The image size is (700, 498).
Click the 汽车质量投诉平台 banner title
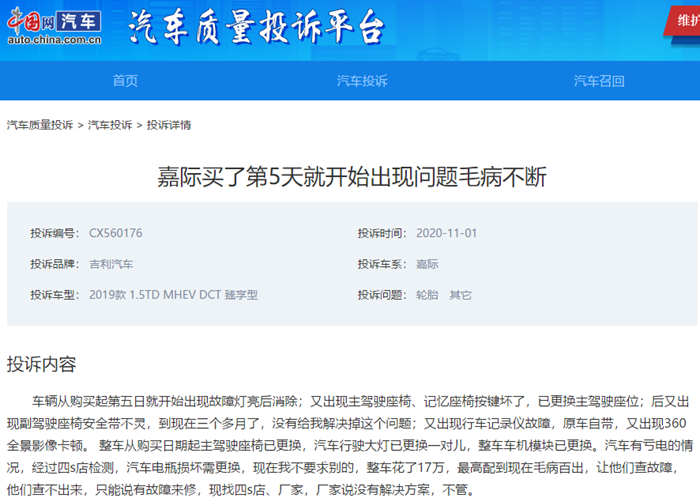[x=257, y=27]
